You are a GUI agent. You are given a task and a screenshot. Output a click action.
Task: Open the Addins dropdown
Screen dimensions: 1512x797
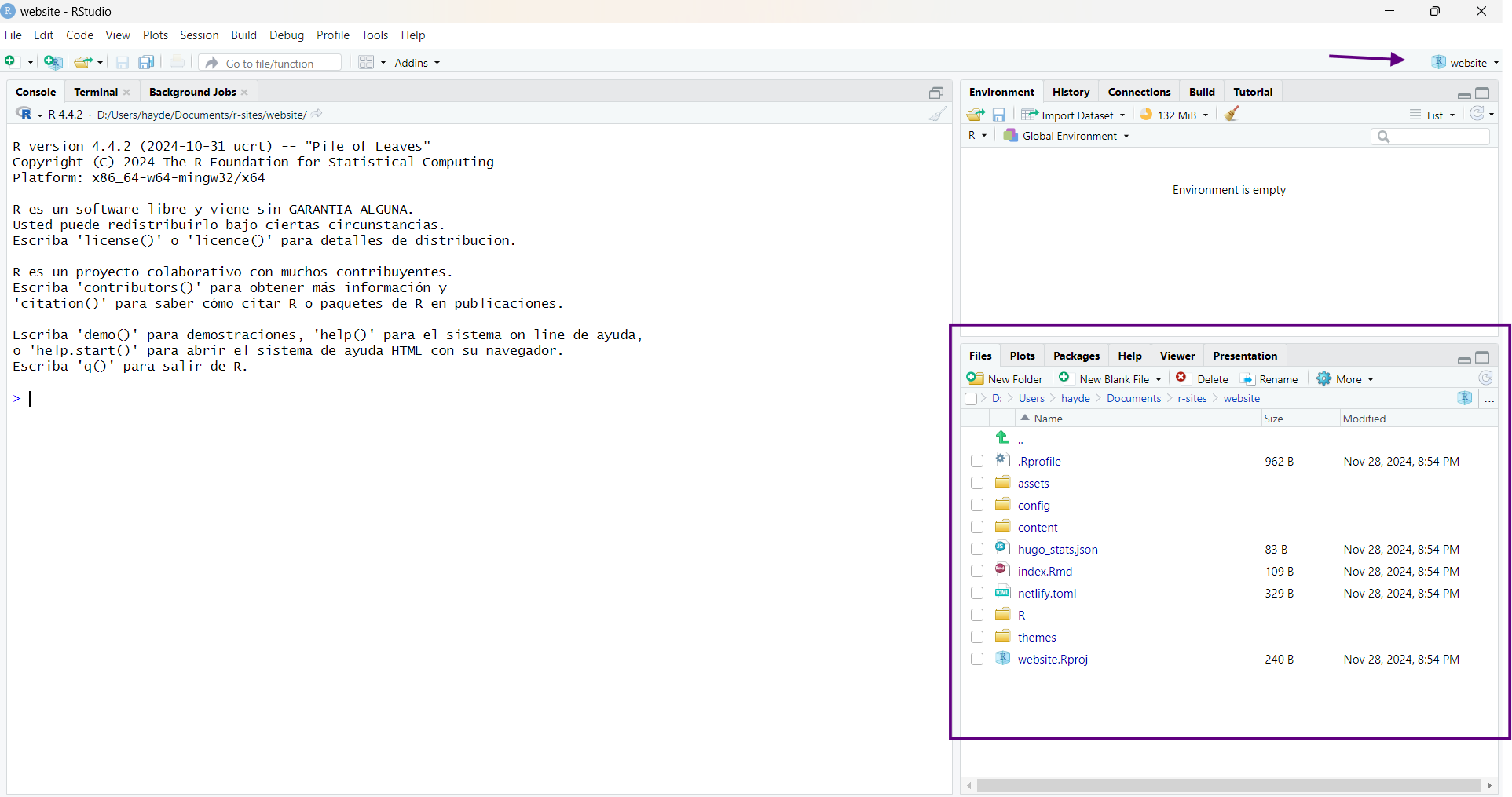(417, 63)
